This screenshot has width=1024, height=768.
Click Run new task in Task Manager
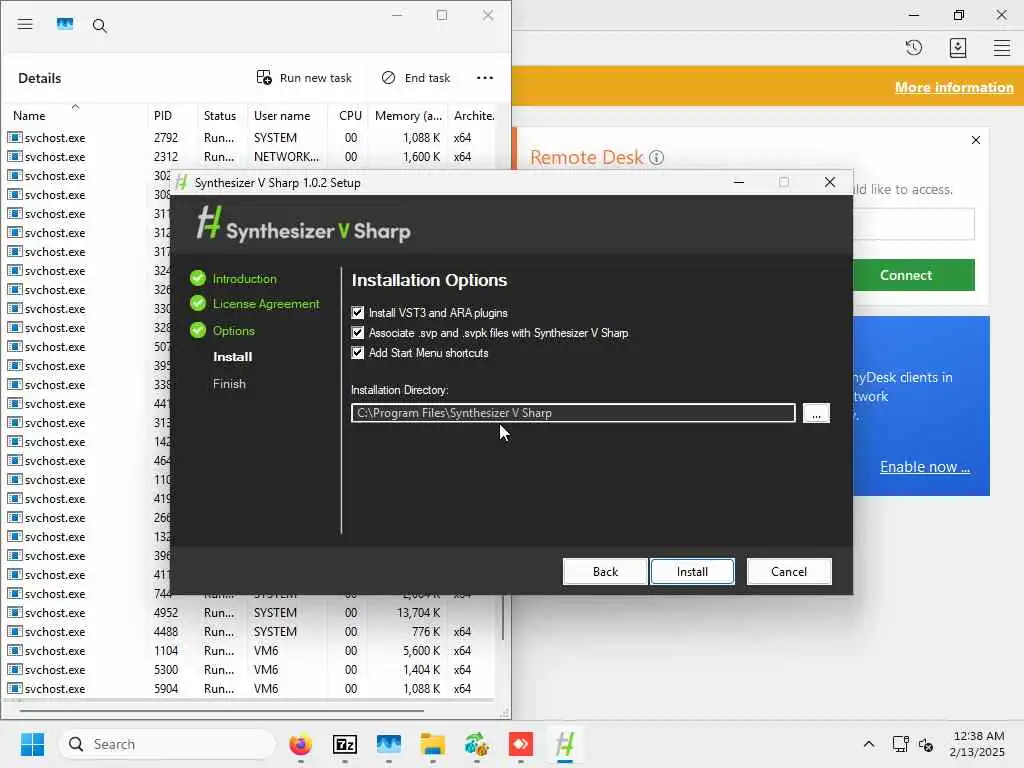tap(304, 78)
